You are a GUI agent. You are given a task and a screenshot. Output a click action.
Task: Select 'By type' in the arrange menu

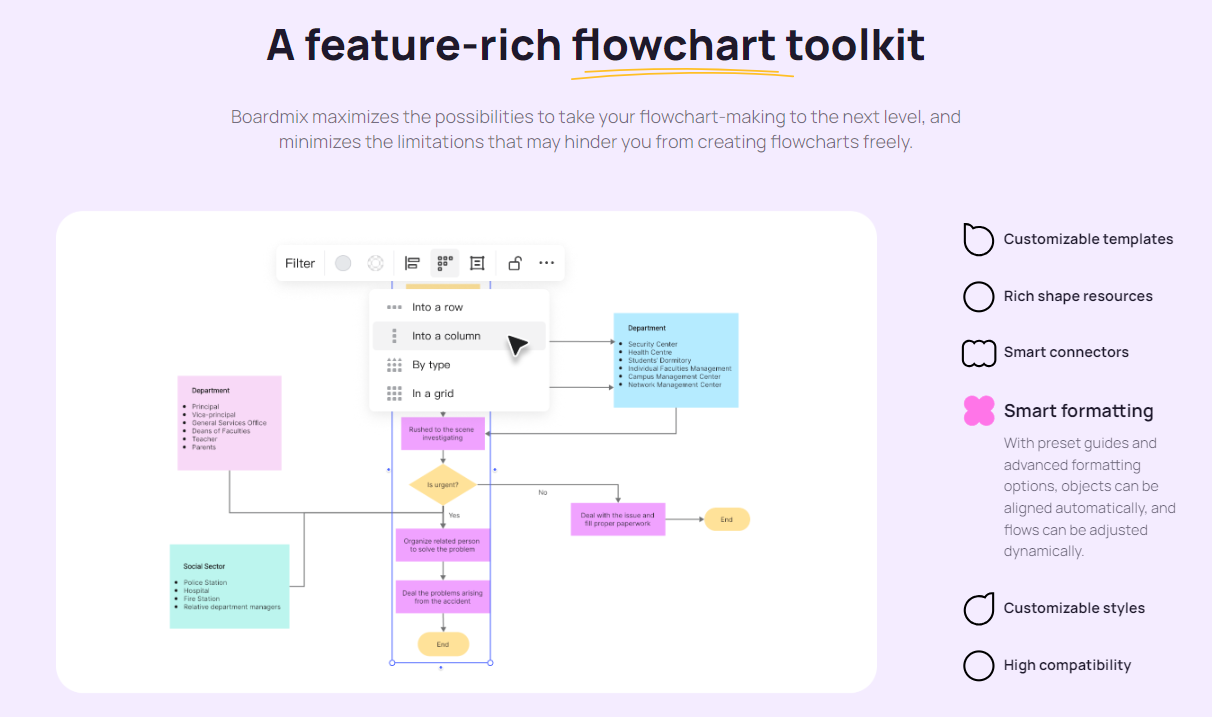click(x=459, y=365)
